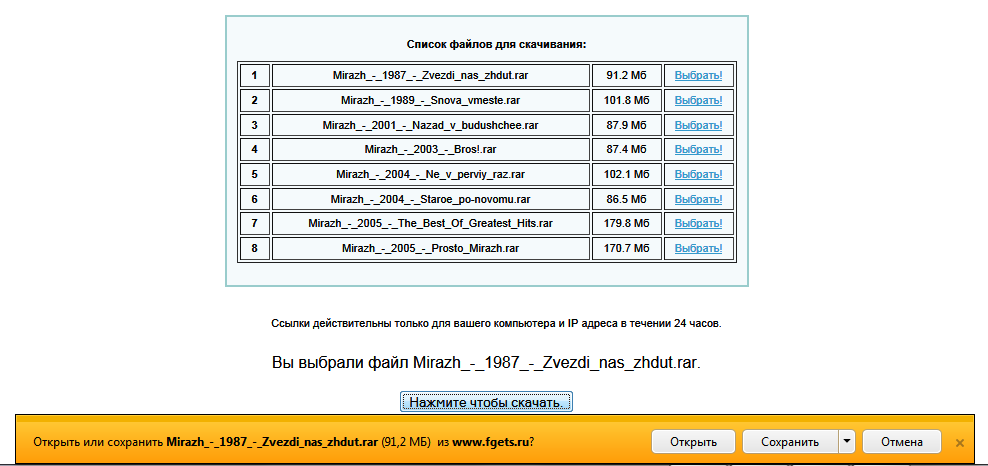Click Выбрать! for the 1989 Snova_vmeste archive

(698, 100)
